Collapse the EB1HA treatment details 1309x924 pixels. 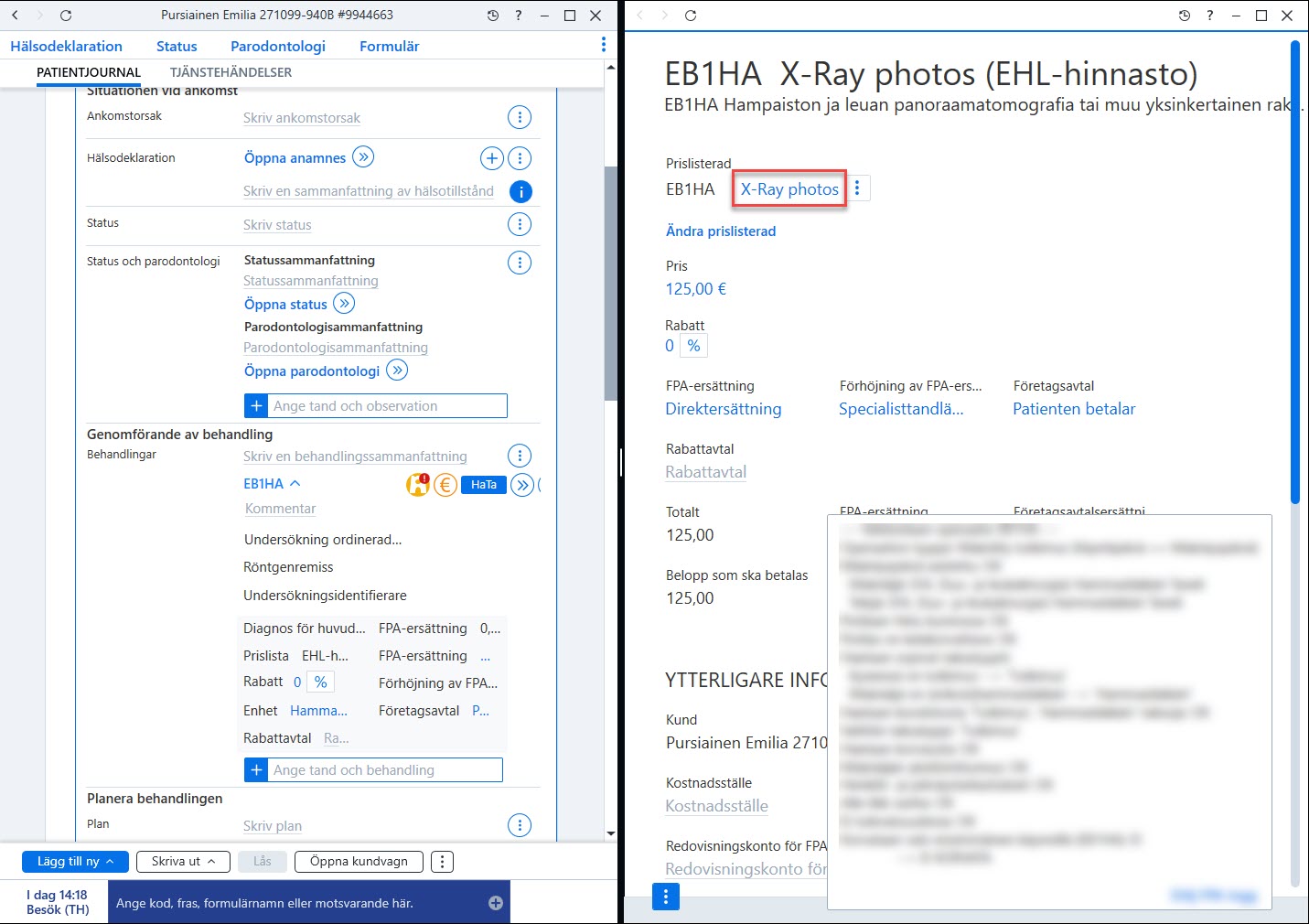295,483
